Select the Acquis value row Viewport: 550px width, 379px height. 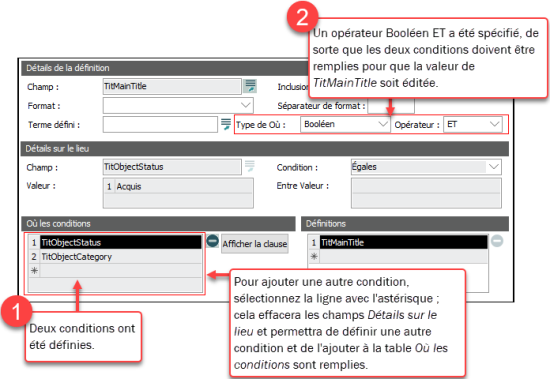coord(178,186)
